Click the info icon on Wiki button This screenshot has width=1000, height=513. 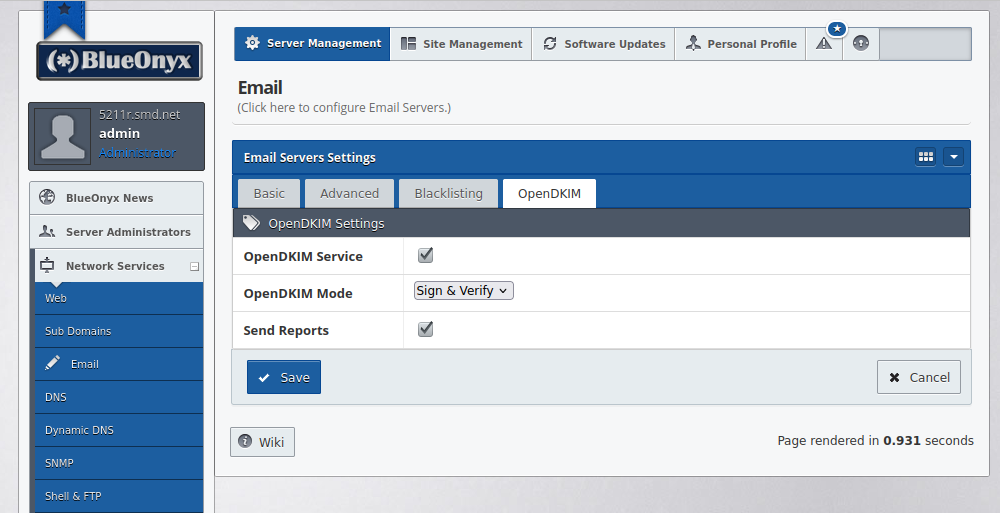click(245, 441)
